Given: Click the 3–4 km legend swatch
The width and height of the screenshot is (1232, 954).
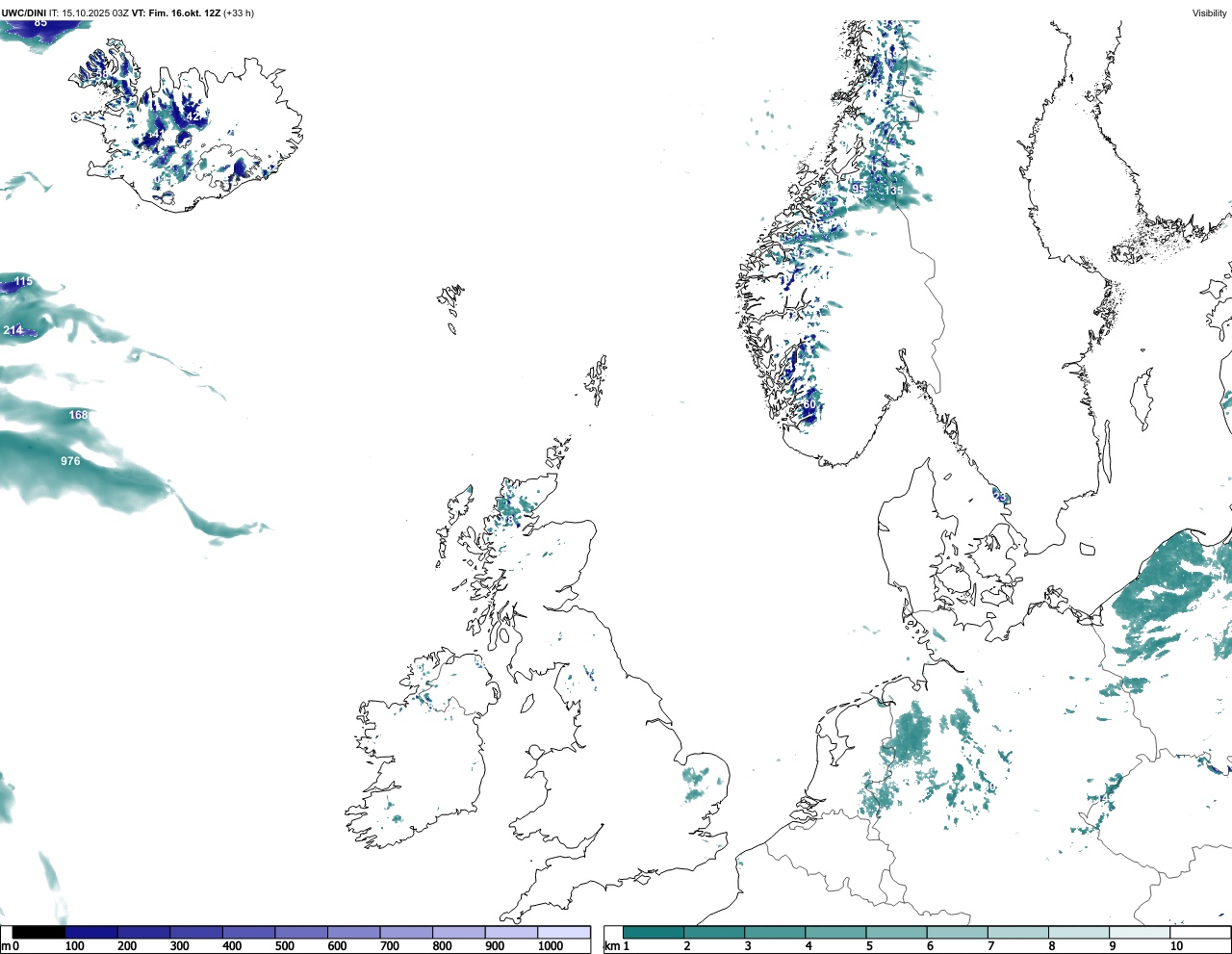Looking at the screenshot, I should point(775,932).
